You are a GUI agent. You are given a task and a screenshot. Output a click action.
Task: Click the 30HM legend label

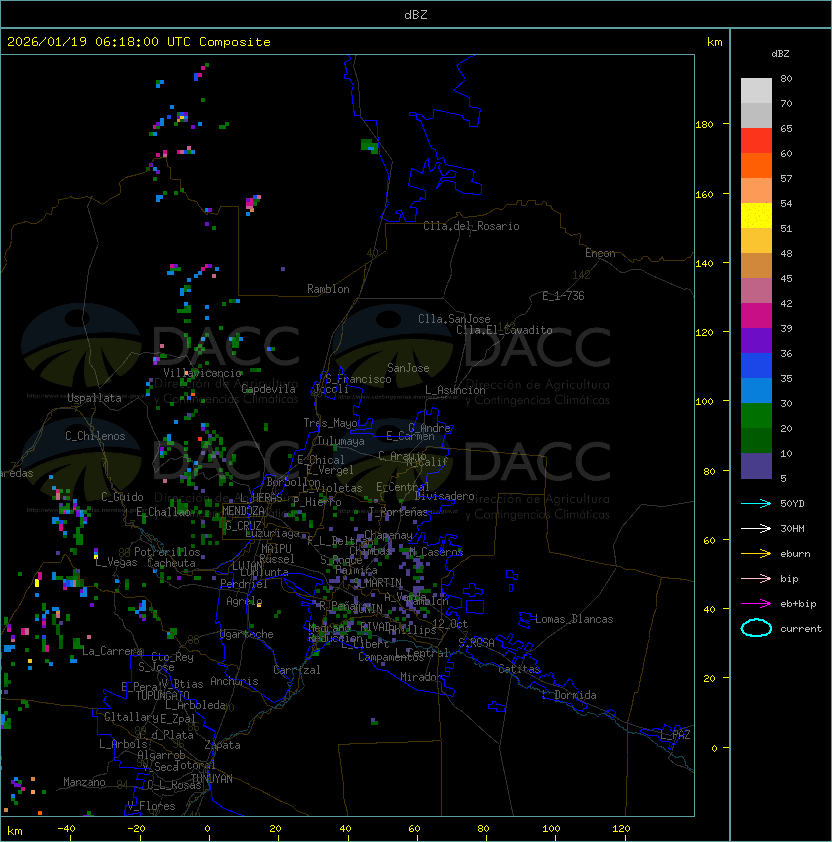(x=792, y=529)
